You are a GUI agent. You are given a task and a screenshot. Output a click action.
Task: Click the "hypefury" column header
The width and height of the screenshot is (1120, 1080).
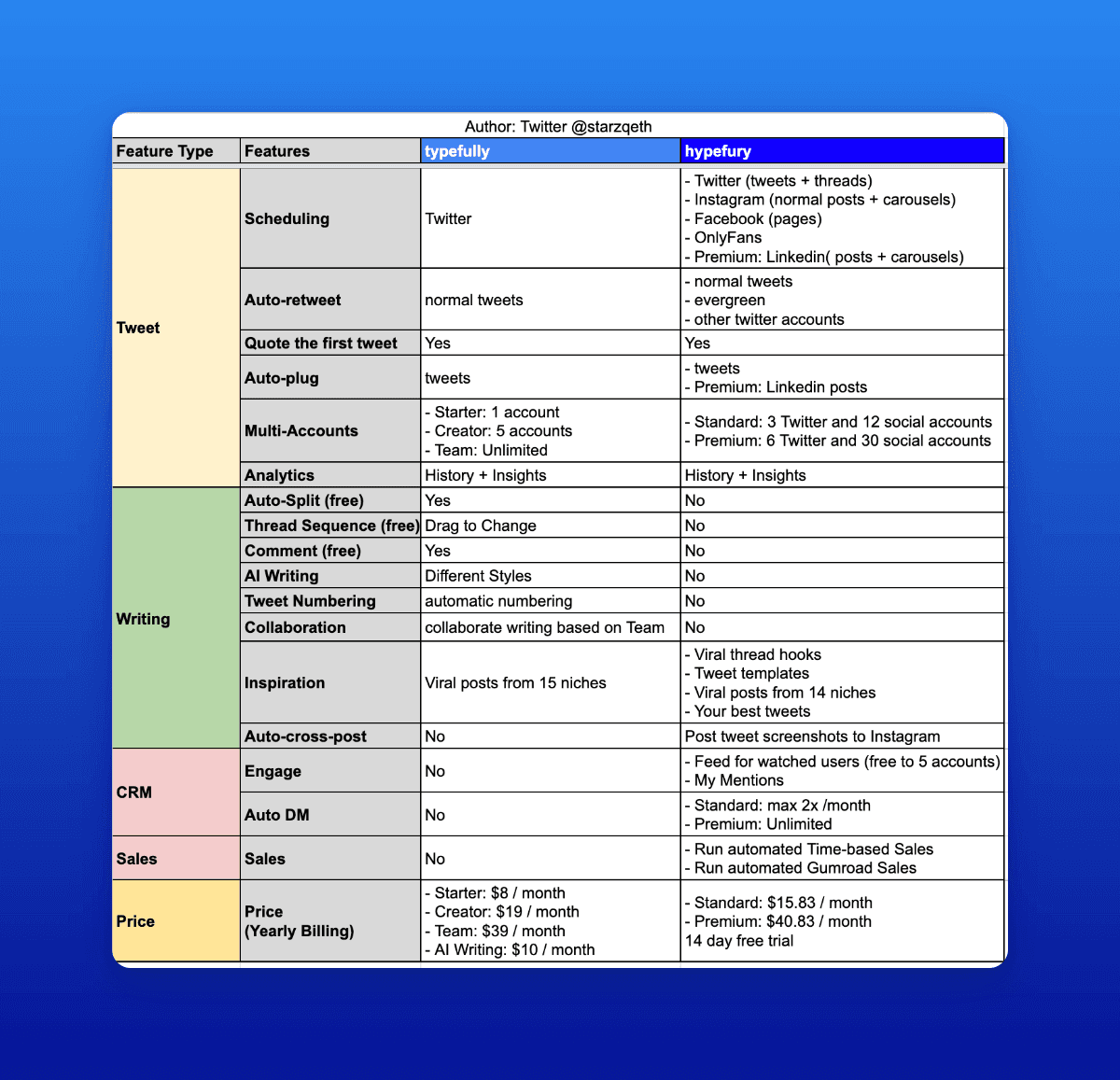(843, 151)
